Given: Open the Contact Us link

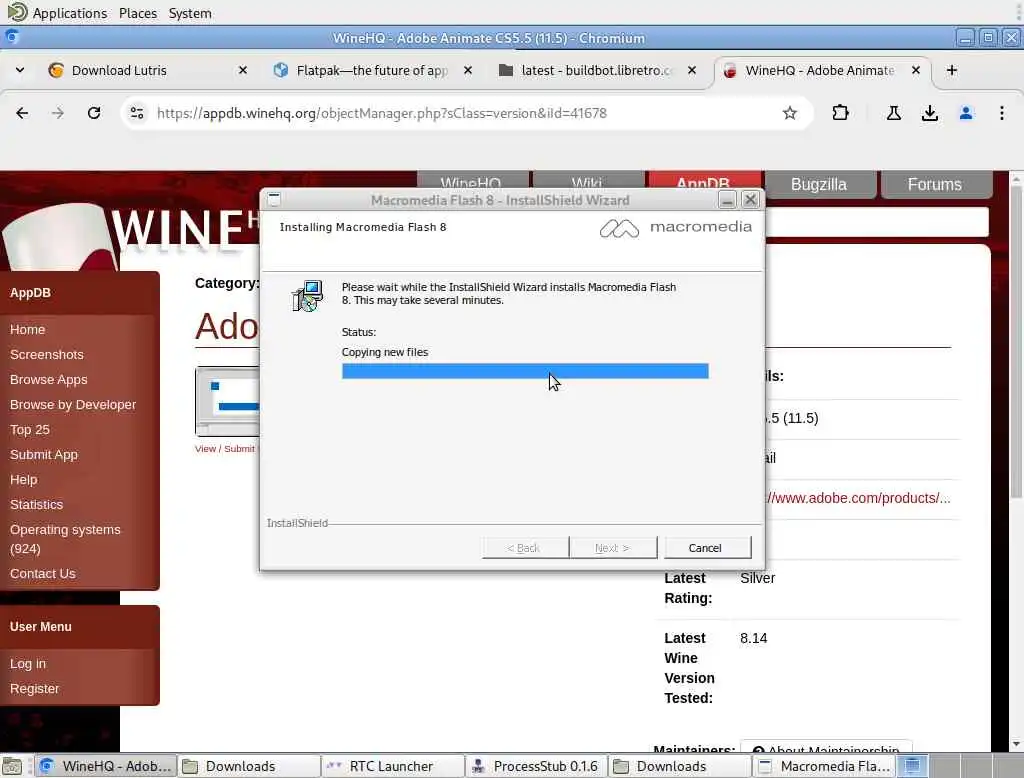Looking at the screenshot, I should click(42, 573).
